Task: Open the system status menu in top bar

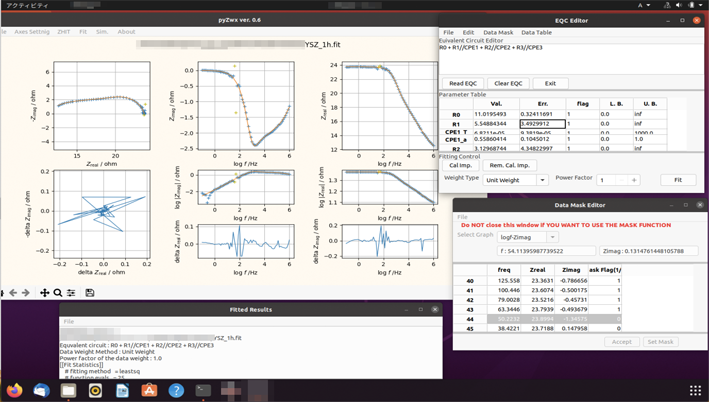Action: click(690, 5)
